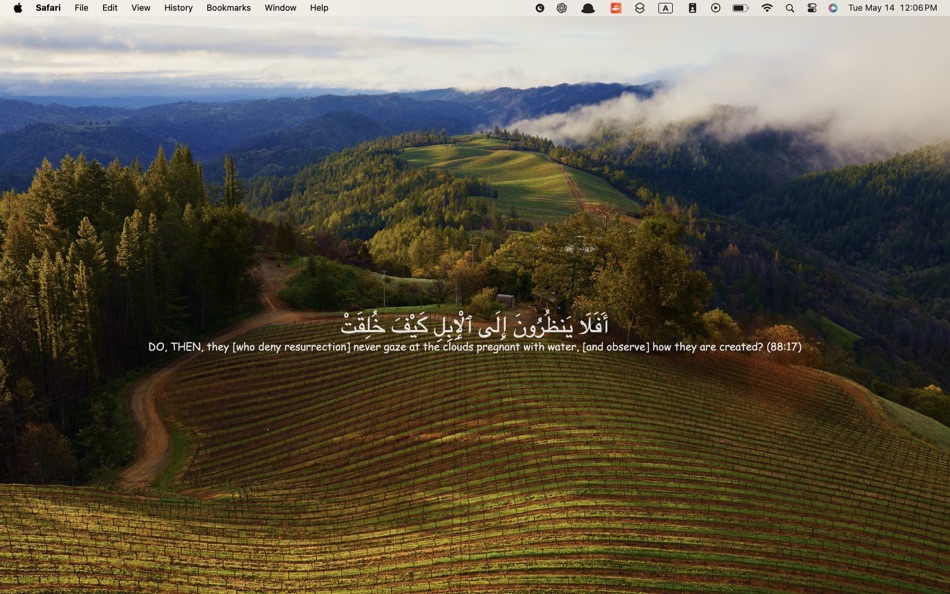This screenshot has width=950, height=594.
Task: Open the Edit menu
Action: (110, 8)
